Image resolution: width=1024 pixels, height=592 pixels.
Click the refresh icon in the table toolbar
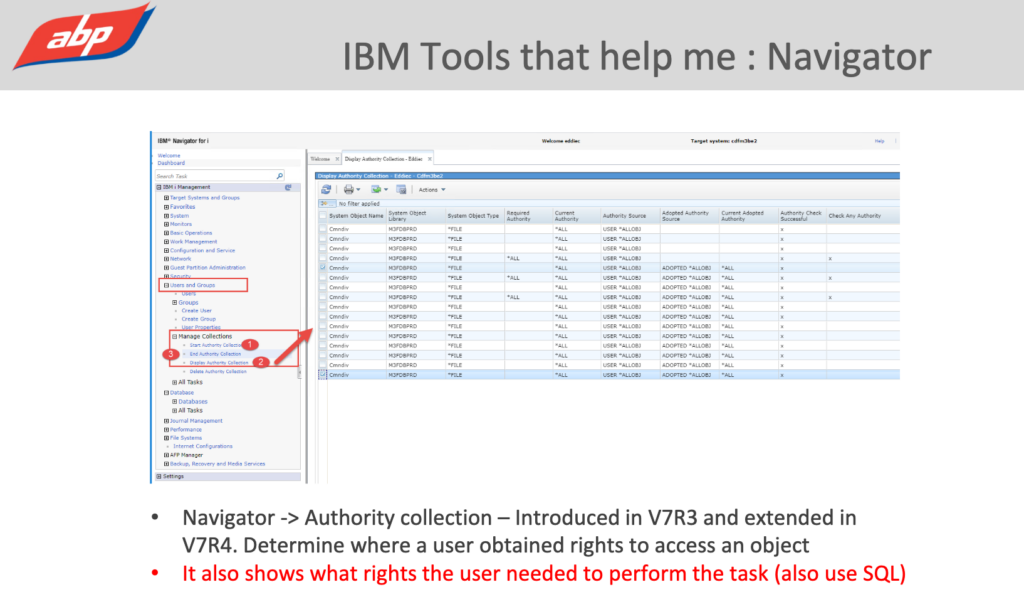pos(326,189)
